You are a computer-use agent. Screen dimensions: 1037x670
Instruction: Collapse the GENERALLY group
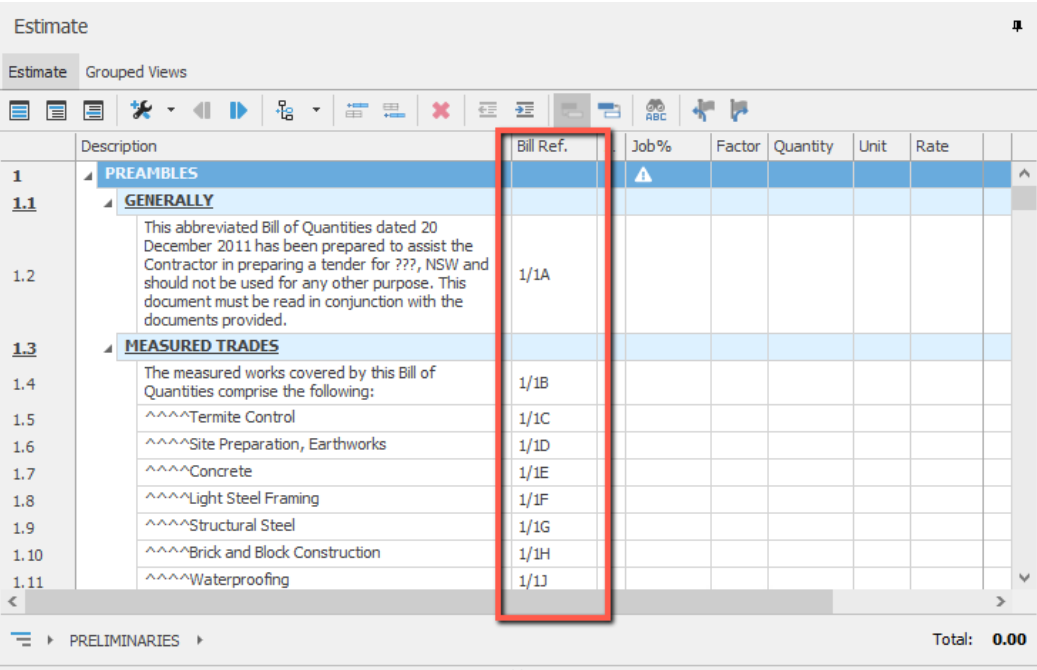[109, 202]
